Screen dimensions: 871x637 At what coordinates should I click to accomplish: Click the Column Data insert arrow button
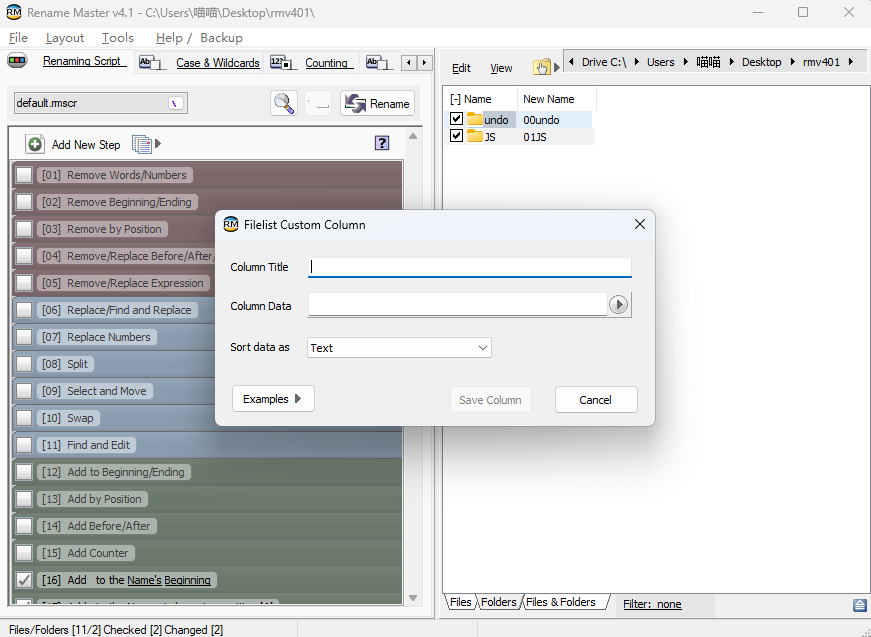[619, 305]
